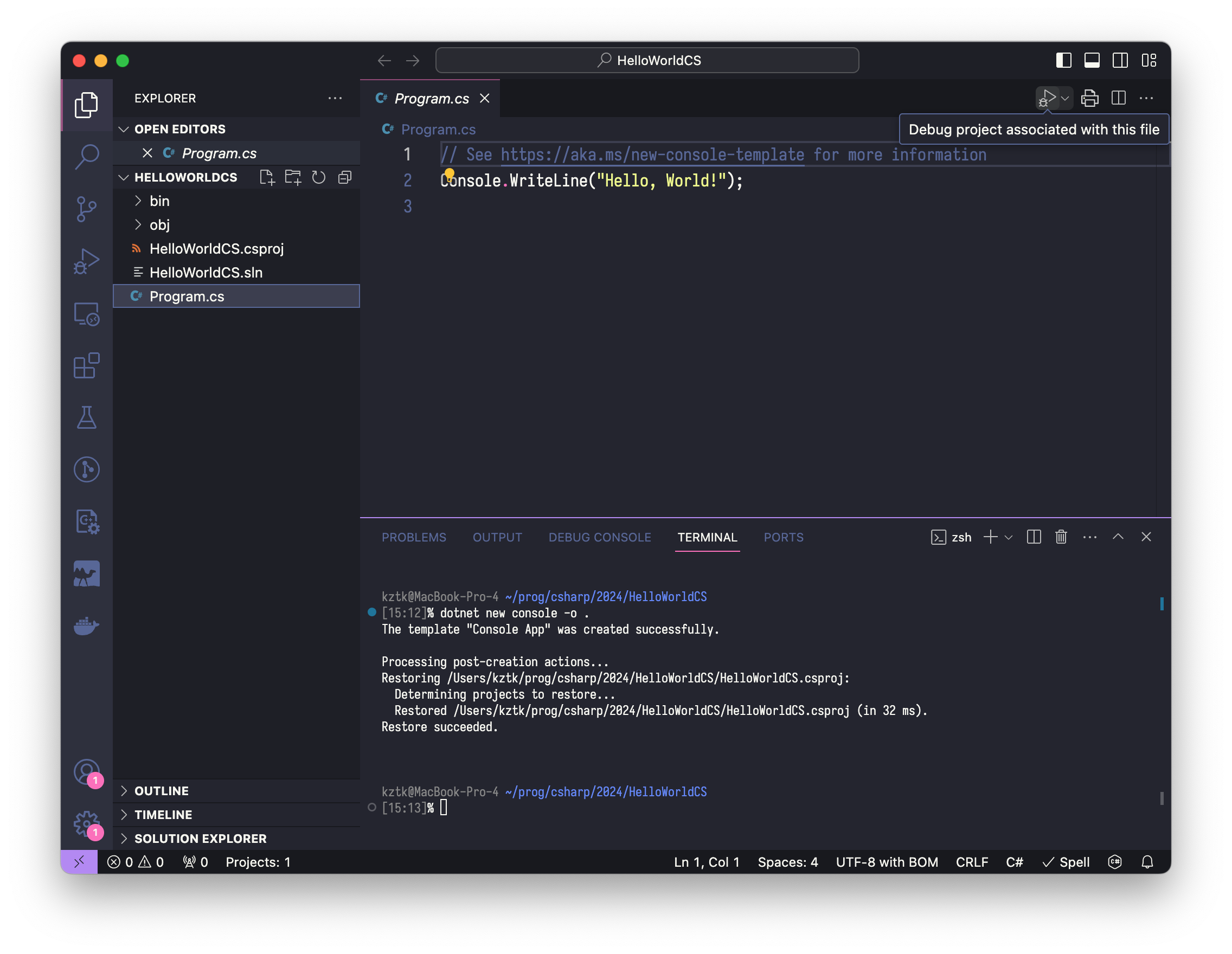Image resolution: width=1232 pixels, height=954 pixels.
Task: Refresh the explorer file tree
Action: (319, 177)
